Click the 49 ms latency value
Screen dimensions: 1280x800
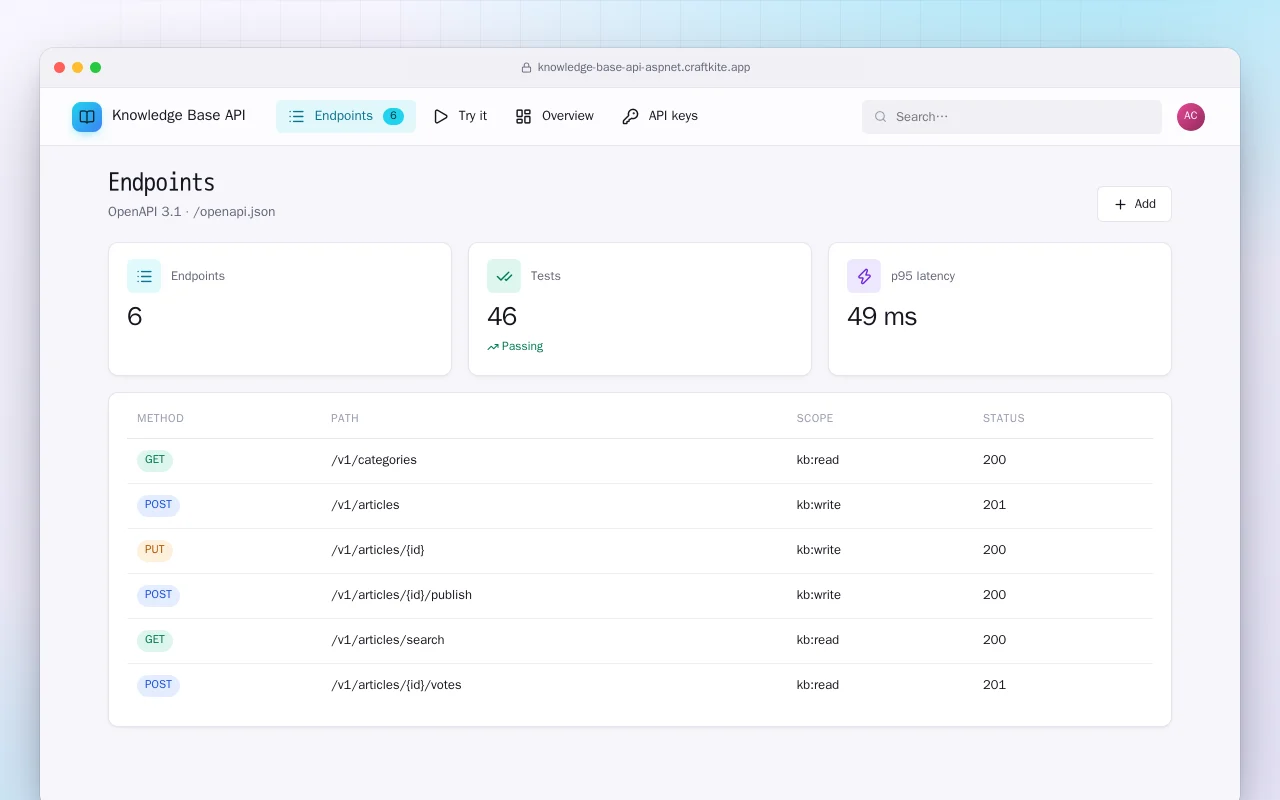(x=882, y=317)
